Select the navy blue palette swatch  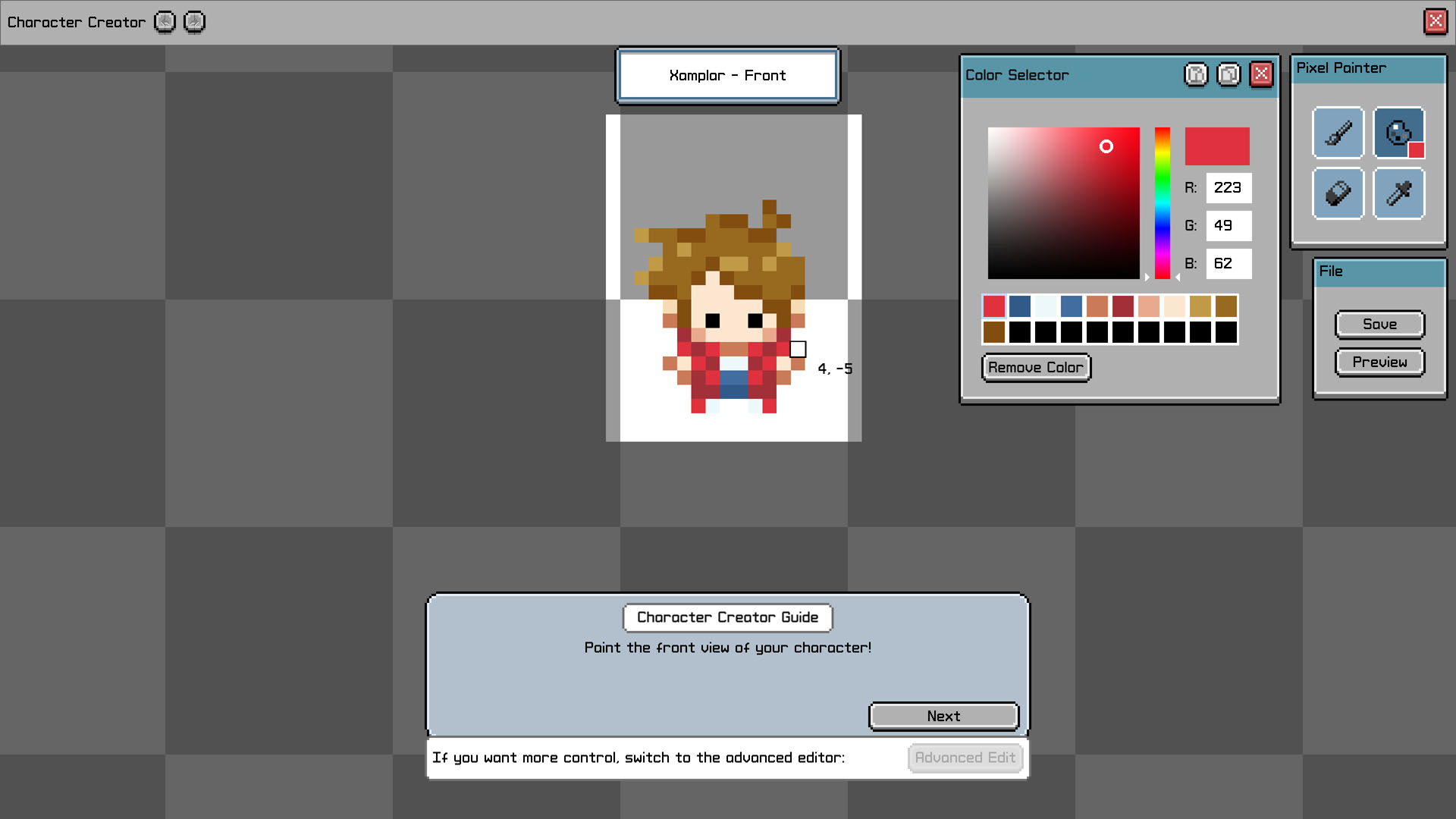click(x=1020, y=306)
